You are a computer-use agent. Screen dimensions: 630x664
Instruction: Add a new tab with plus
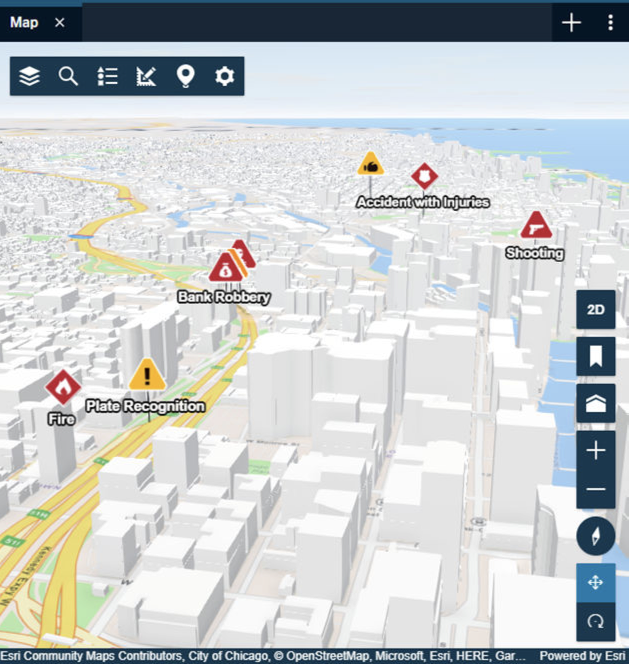point(571,23)
